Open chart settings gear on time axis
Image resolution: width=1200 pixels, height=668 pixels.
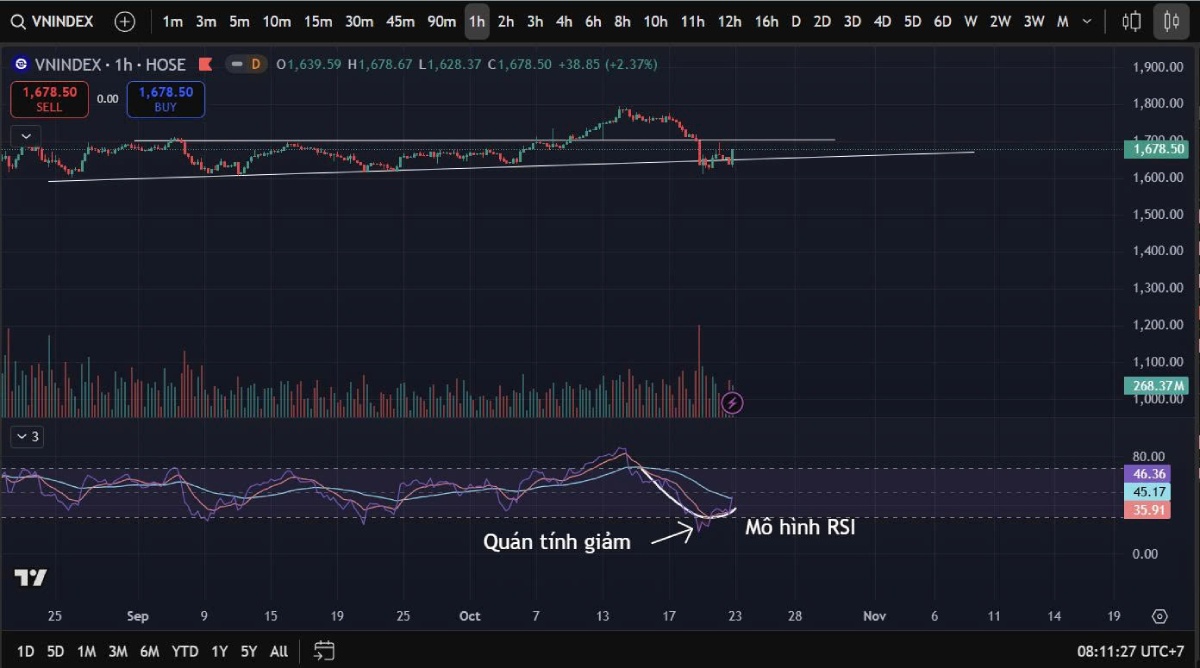(x=1159, y=616)
